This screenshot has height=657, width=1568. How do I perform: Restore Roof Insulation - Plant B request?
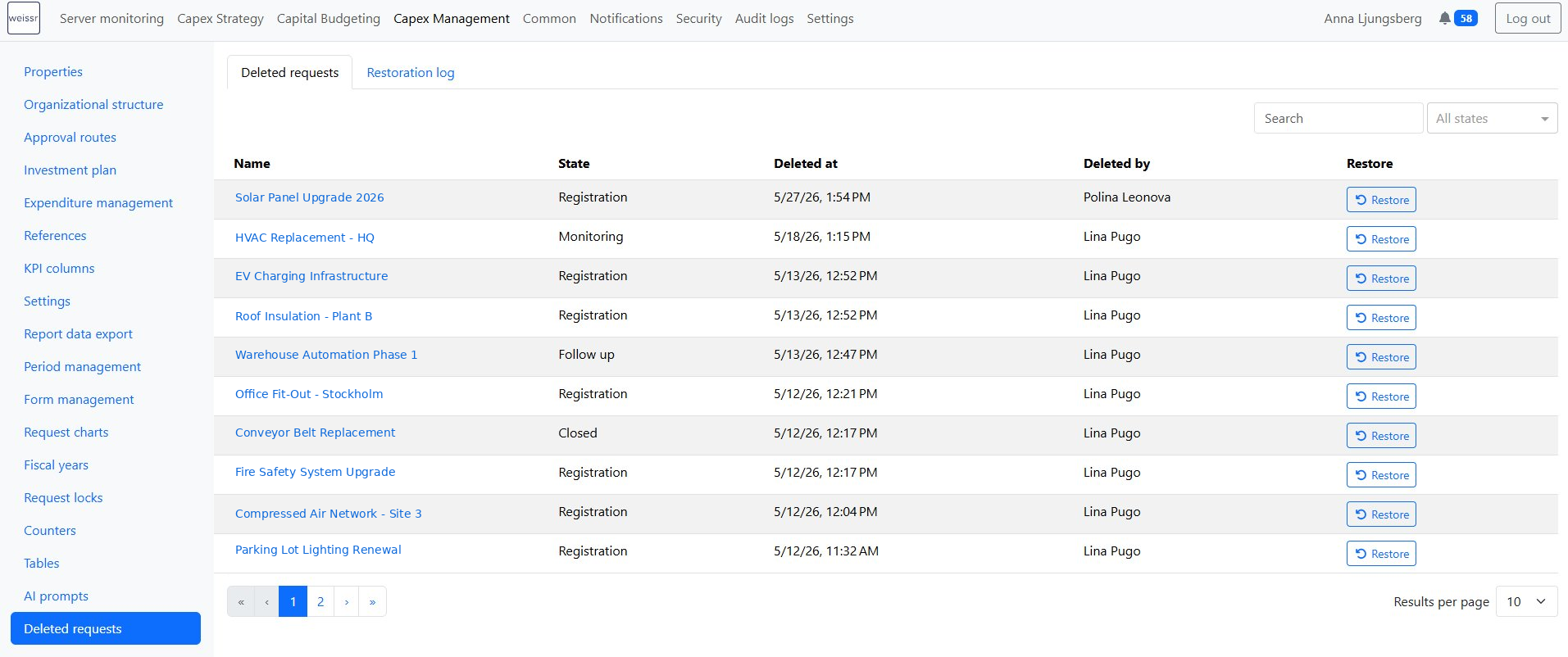point(1381,318)
